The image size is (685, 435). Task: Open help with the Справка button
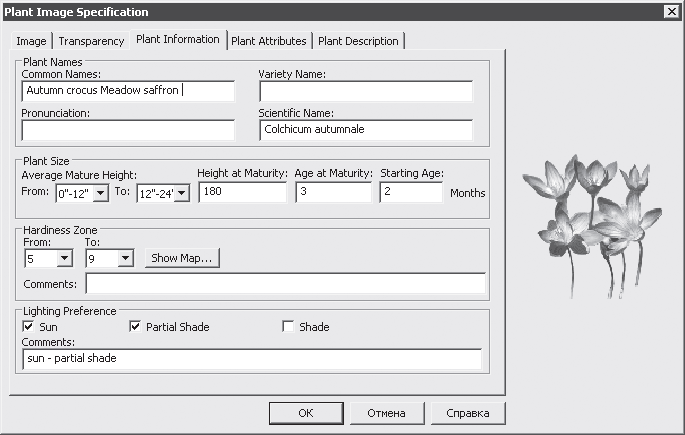[x=467, y=413]
